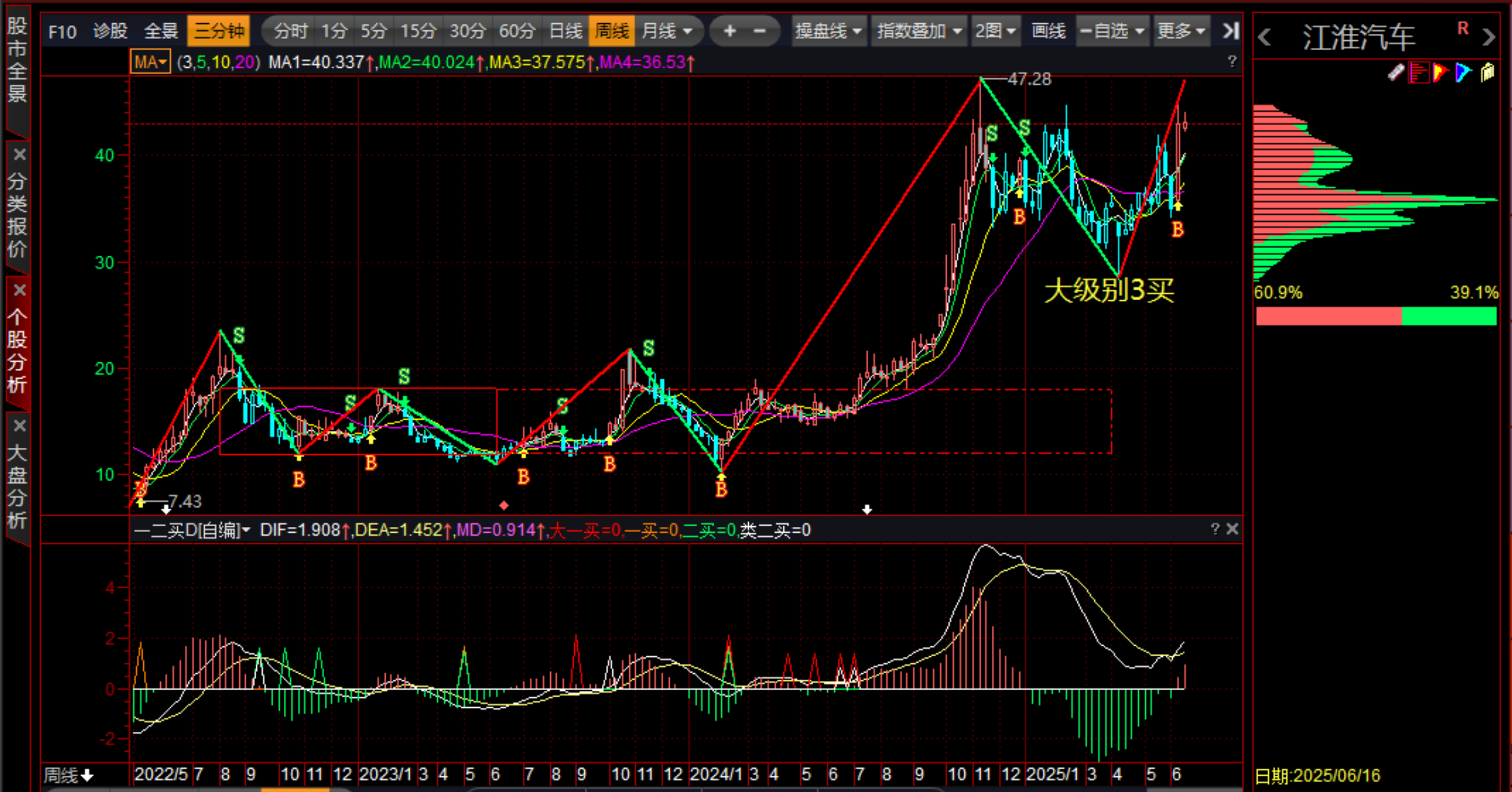Close the indicator sub-pane

click(1232, 529)
